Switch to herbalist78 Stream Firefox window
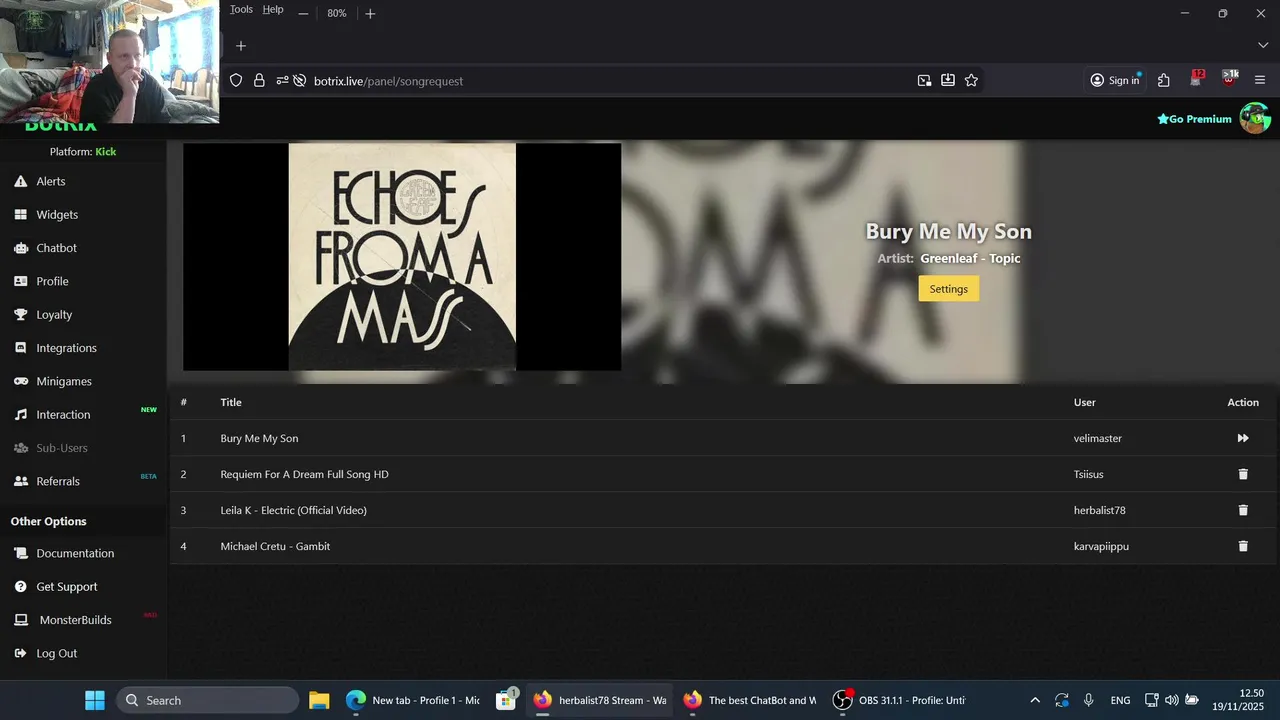The height and width of the screenshot is (720, 1280). click(x=600, y=700)
